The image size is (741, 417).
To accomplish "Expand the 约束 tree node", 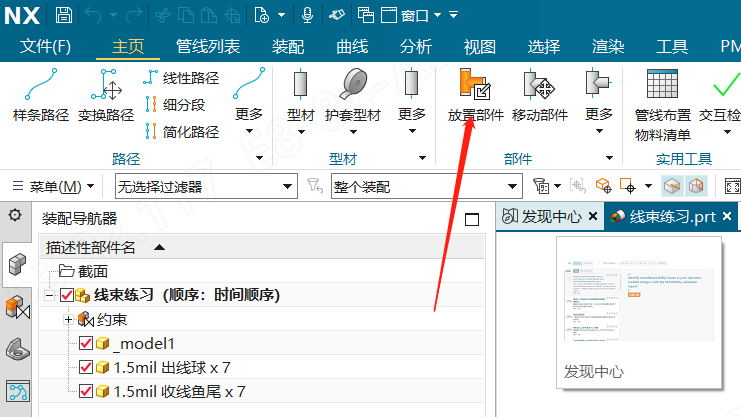I will pos(69,320).
